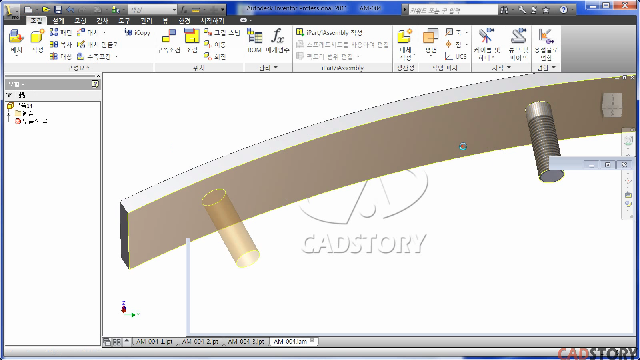Click the Help question mark icon
The width and height of the screenshot is (640, 360).
click(x=564, y=9)
